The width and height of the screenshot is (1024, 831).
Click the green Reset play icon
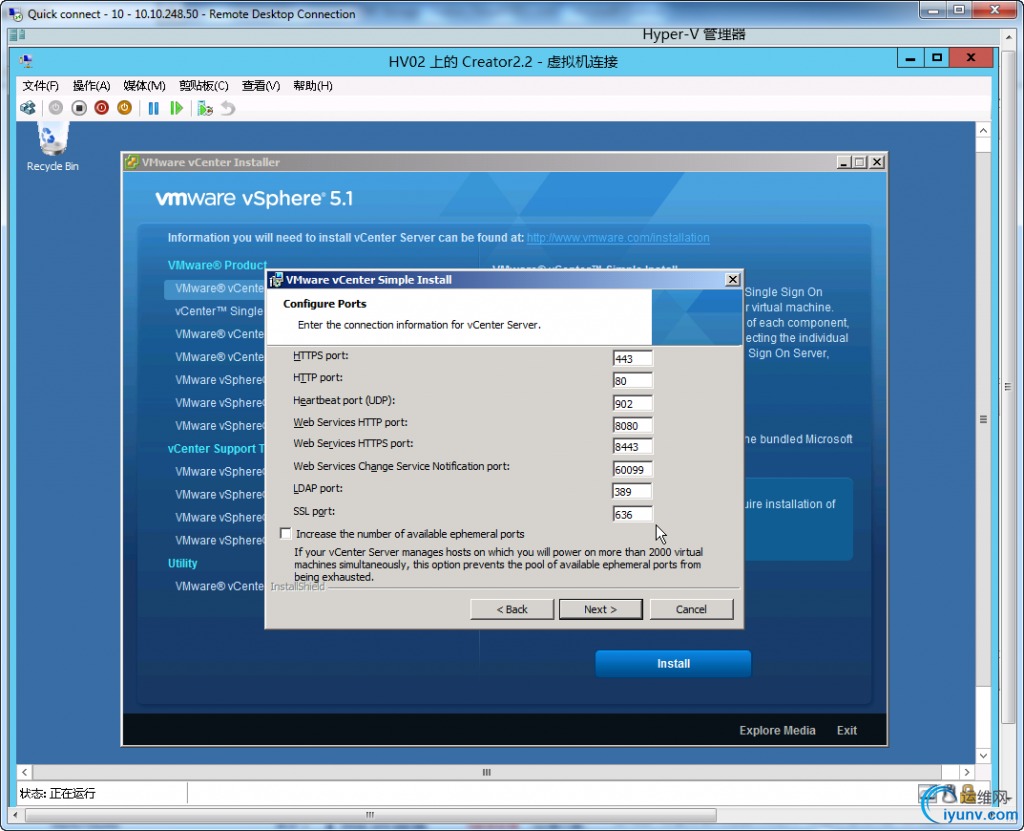(176, 108)
